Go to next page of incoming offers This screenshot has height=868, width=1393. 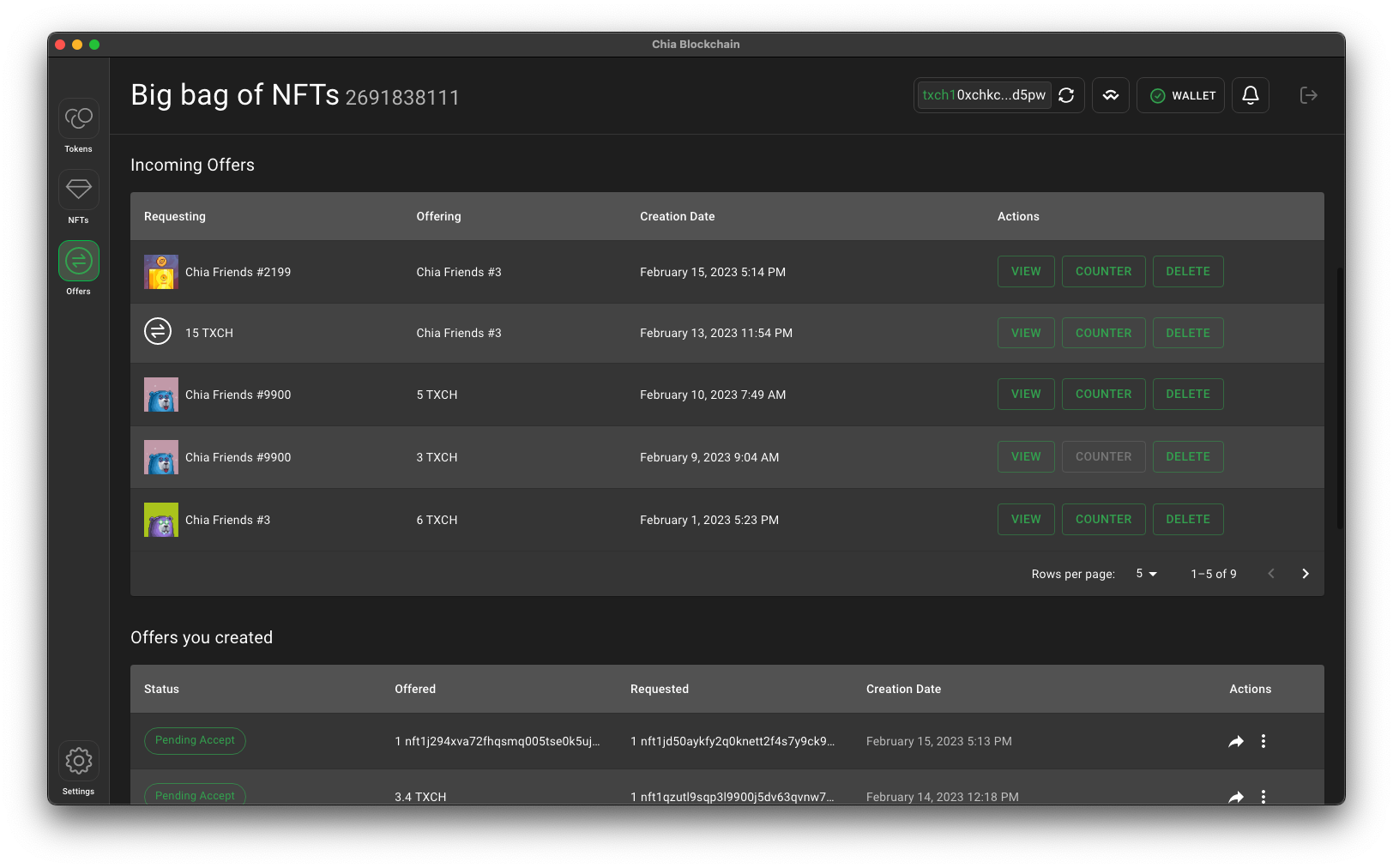point(1306,574)
